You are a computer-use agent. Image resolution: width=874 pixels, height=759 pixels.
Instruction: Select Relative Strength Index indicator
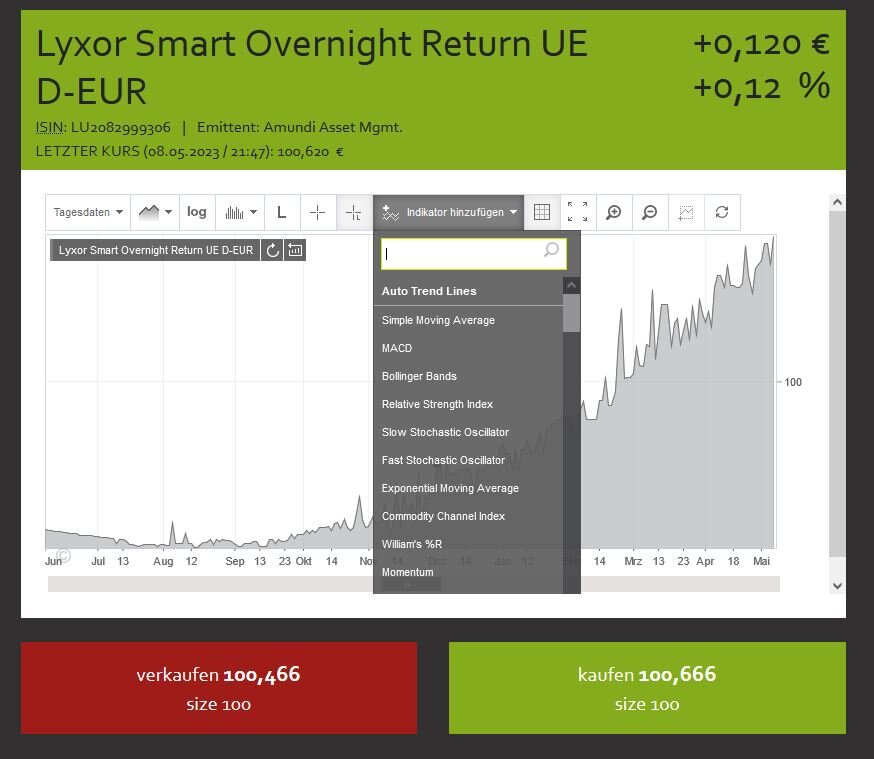click(x=437, y=404)
